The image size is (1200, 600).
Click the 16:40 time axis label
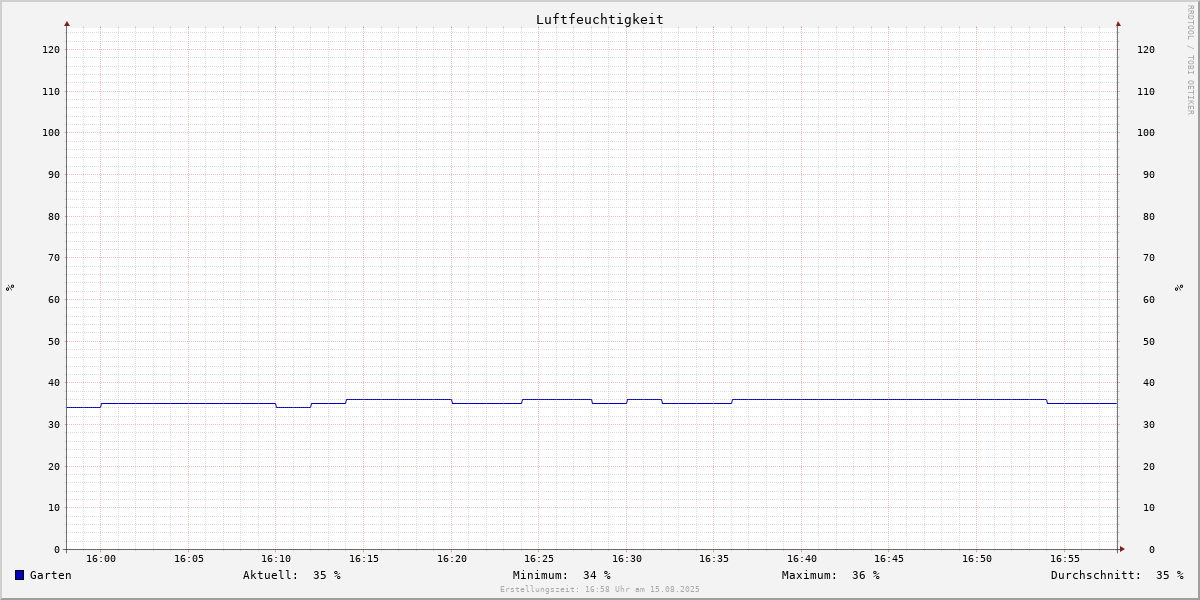802,559
